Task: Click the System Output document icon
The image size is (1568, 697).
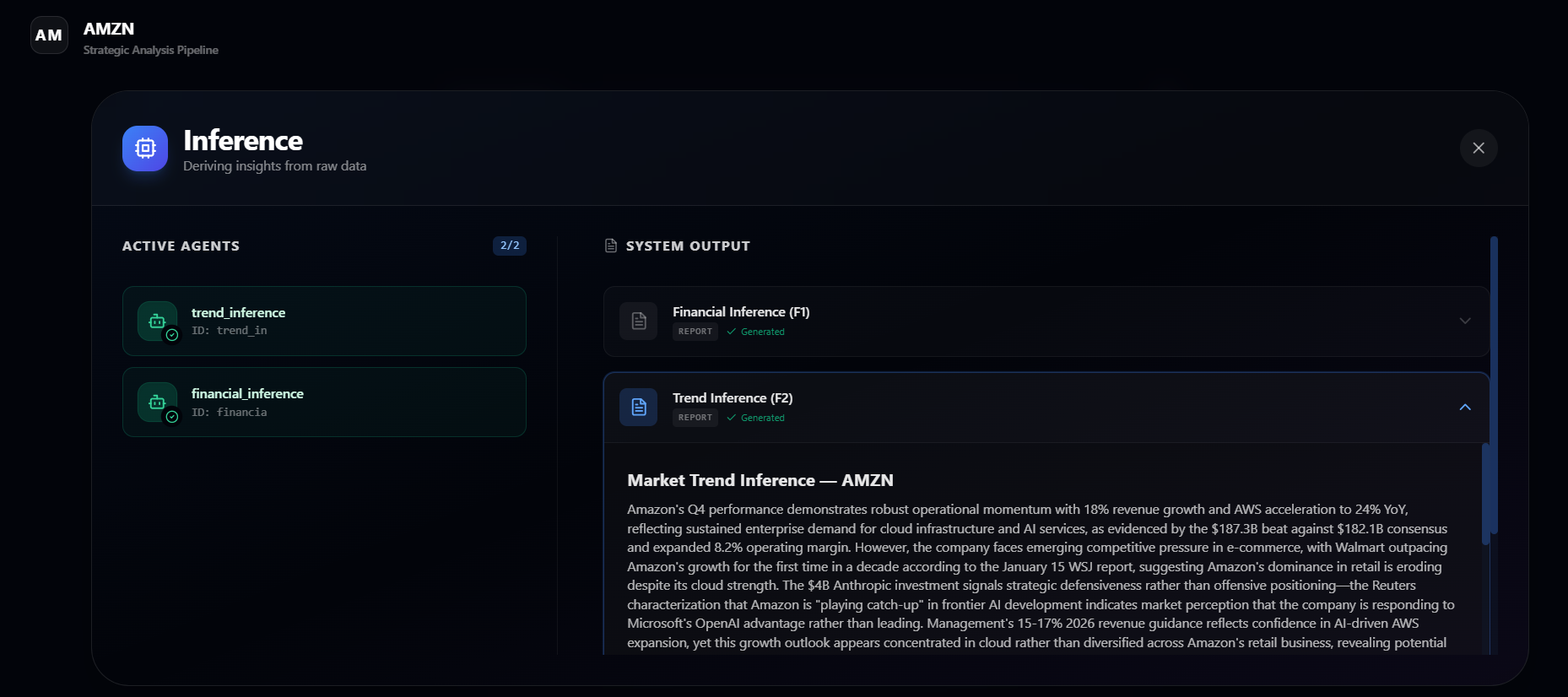Action: coord(611,246)
